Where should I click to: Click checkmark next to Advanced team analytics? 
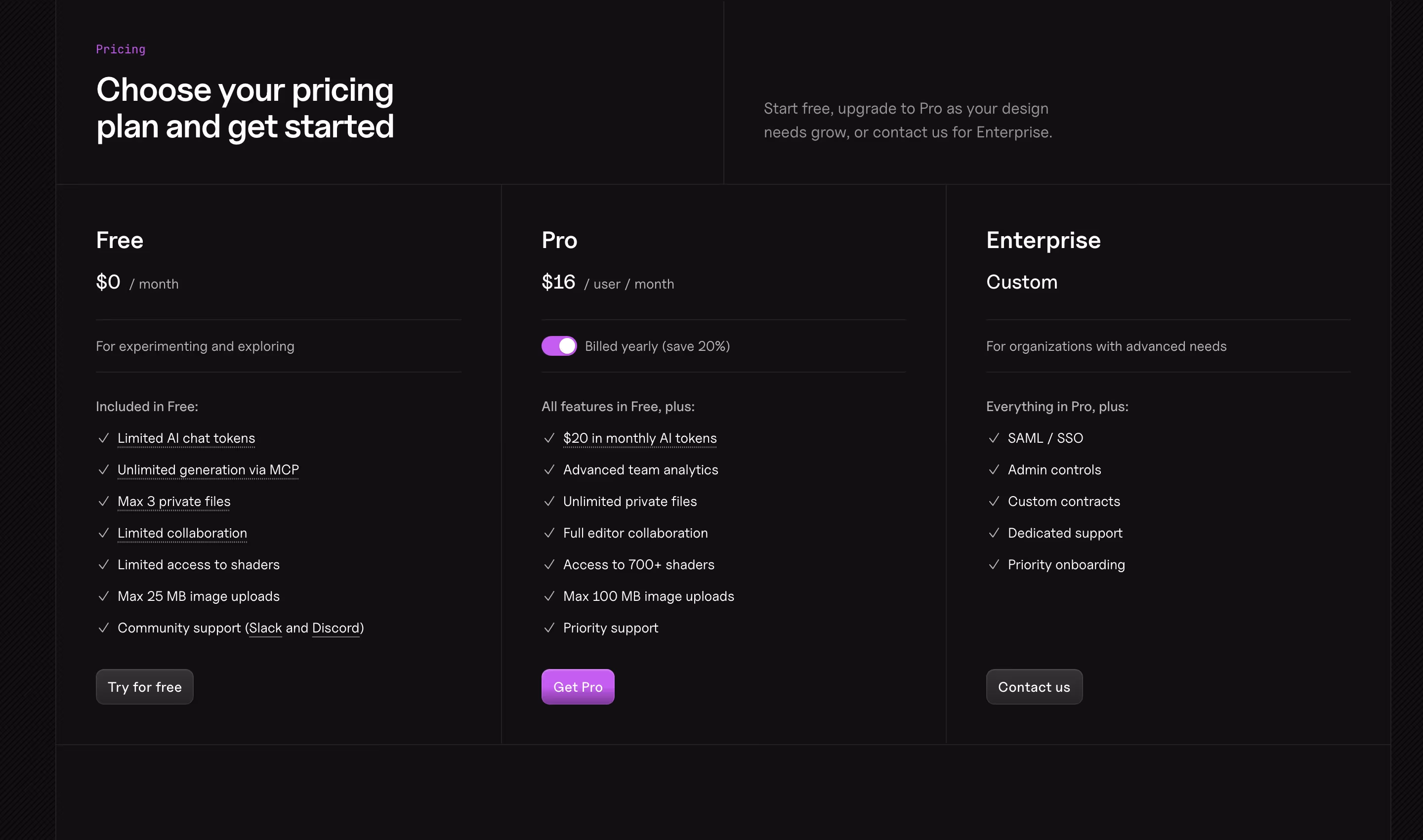tap(548, 470)
